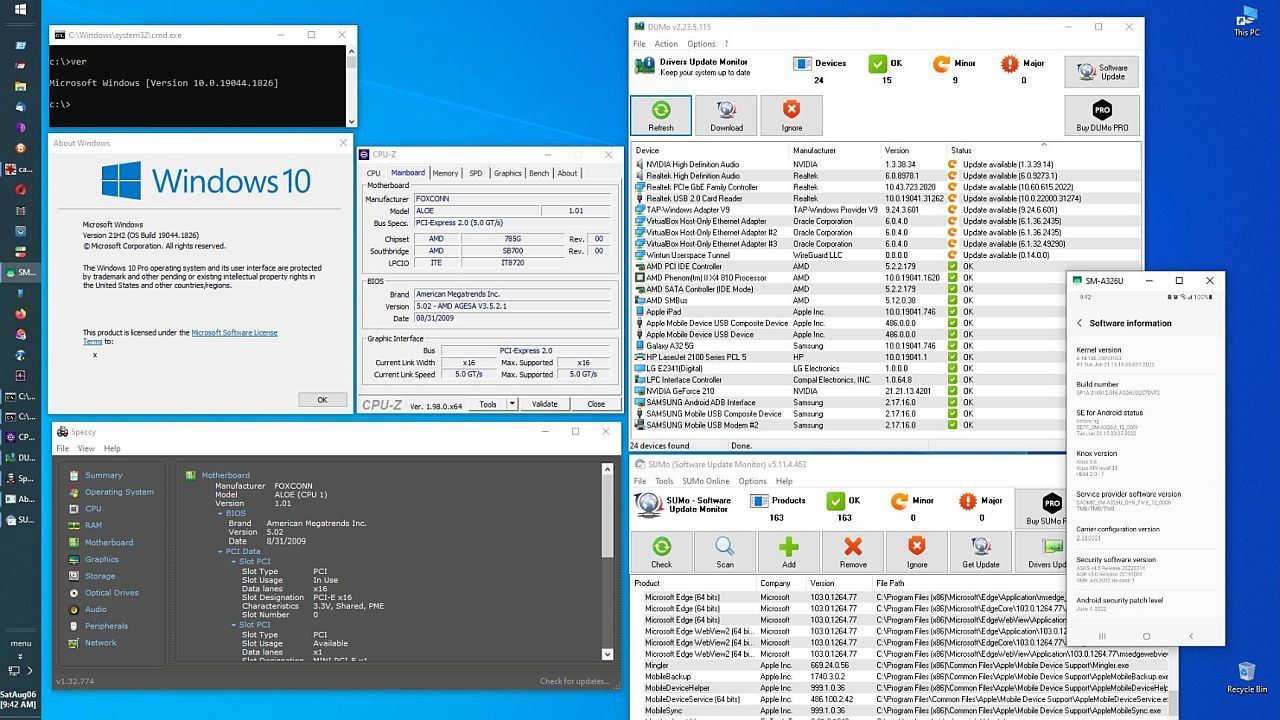Open Software Update from DUMo
Image resolution: width=1280 pixels, height=720 pixels.
click(x=1102, y=73)
